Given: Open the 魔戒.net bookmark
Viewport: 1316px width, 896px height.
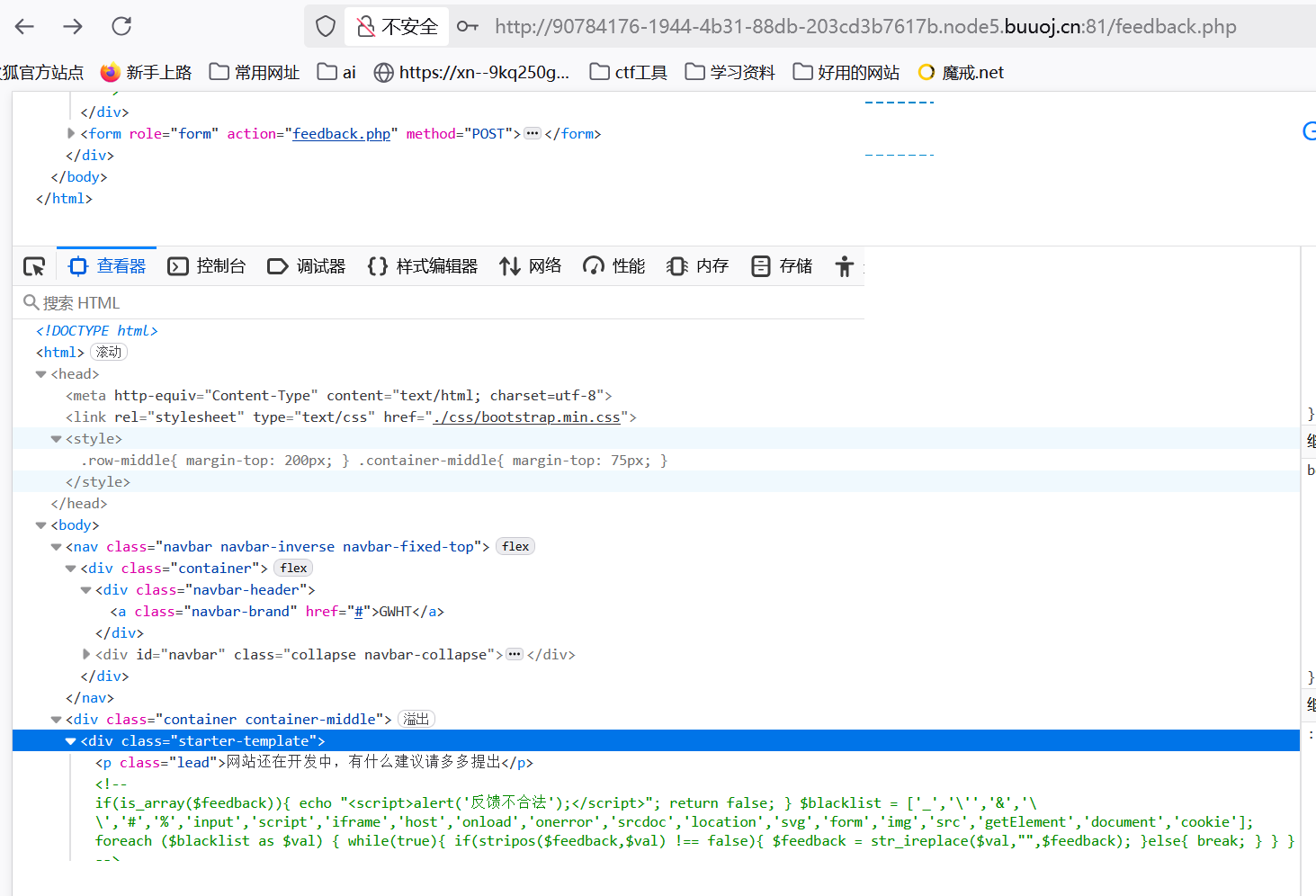Looking at the screenshot, I should (x=961, y=73).
